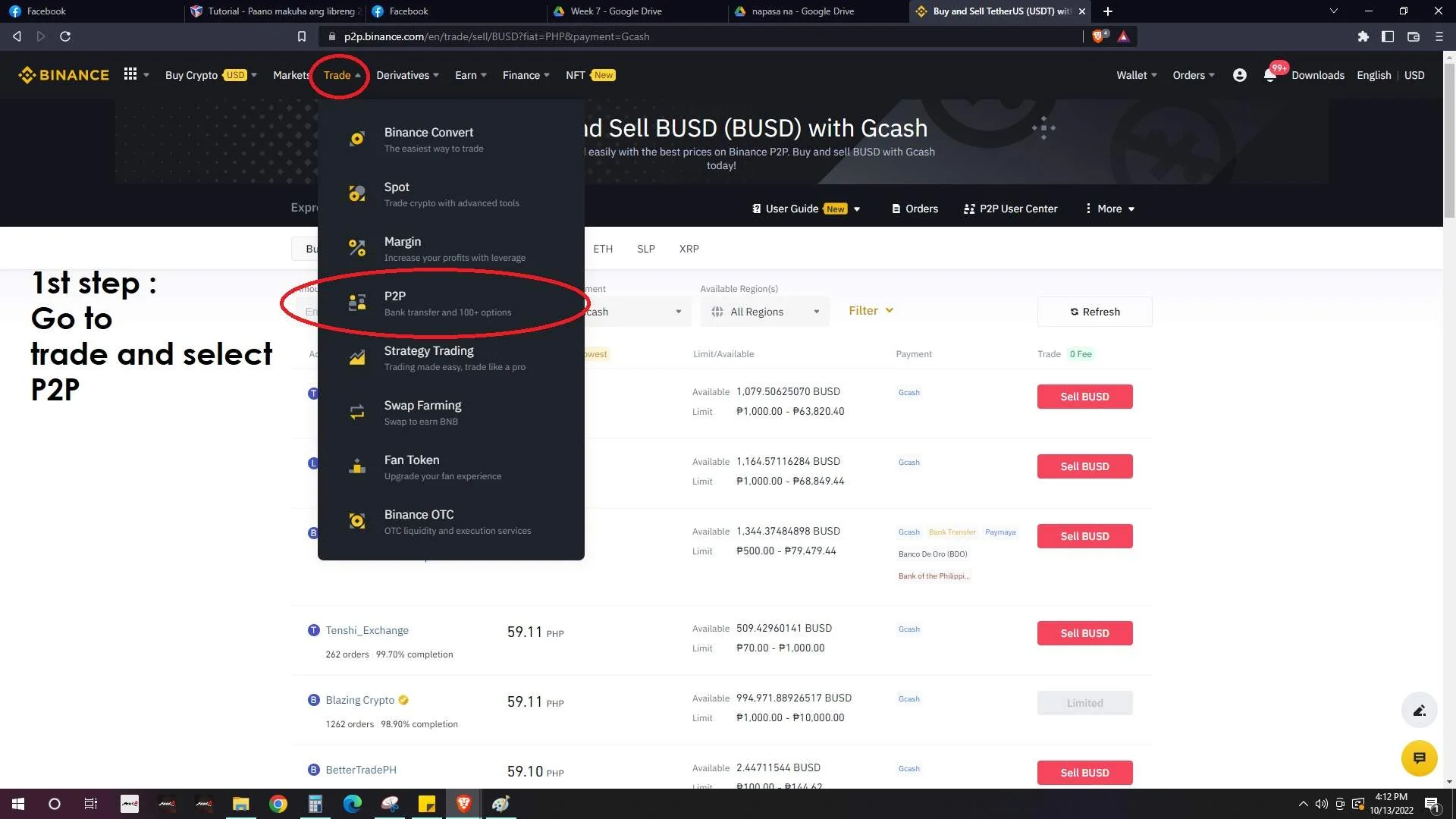Click the Binance OTC icon
Viewport: 1456px width, 819px height.
pos(357,522)
